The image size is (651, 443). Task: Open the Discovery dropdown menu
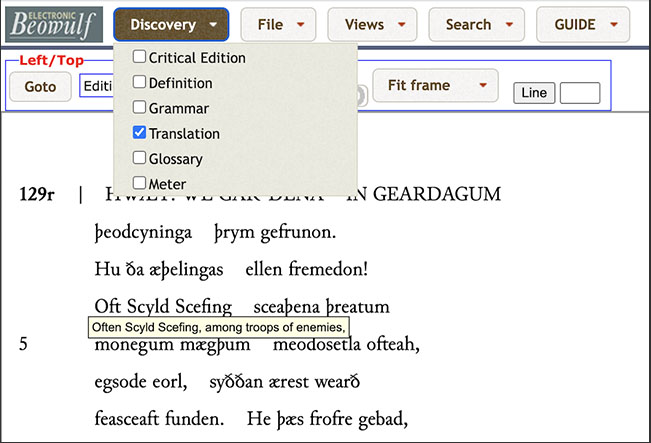pos(171,24)
